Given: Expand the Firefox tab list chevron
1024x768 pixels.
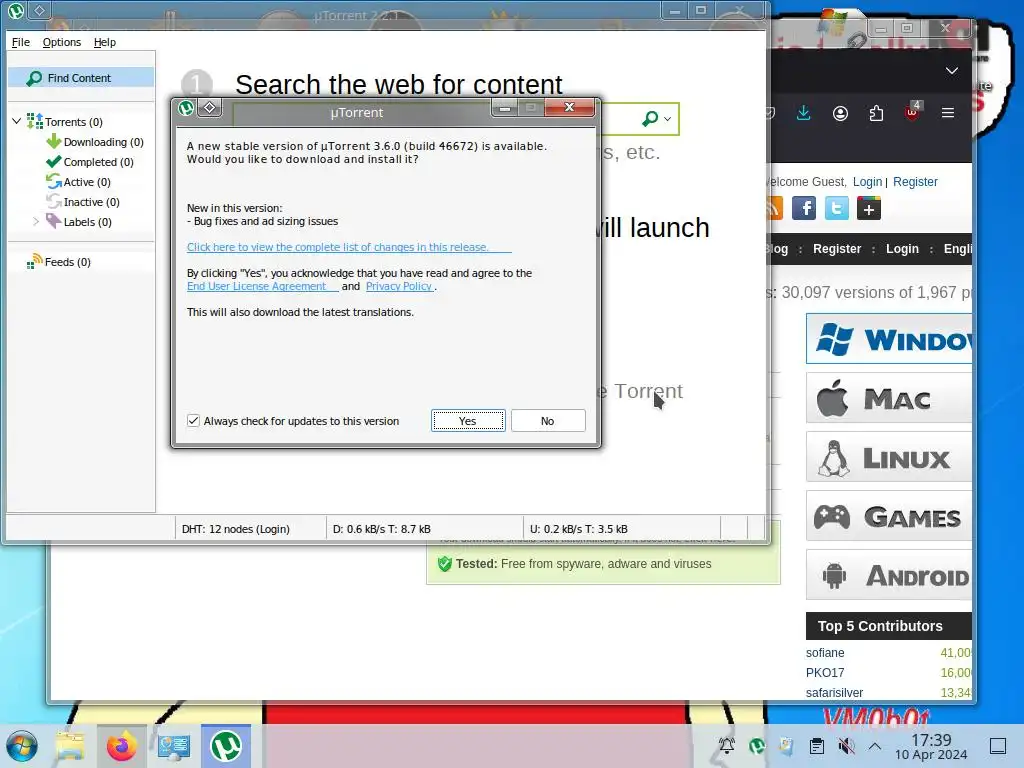Looking at the screenshot, I should pos(952,71).
